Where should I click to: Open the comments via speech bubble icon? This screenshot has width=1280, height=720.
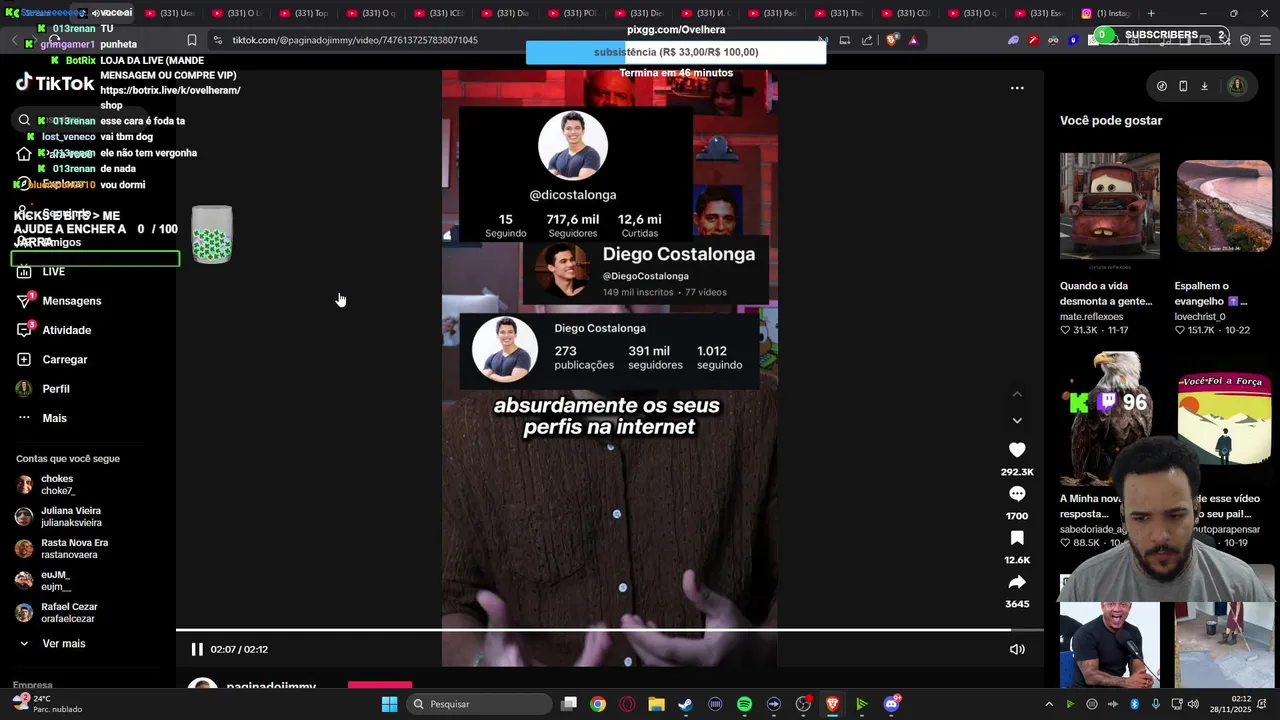(1017, 494)
